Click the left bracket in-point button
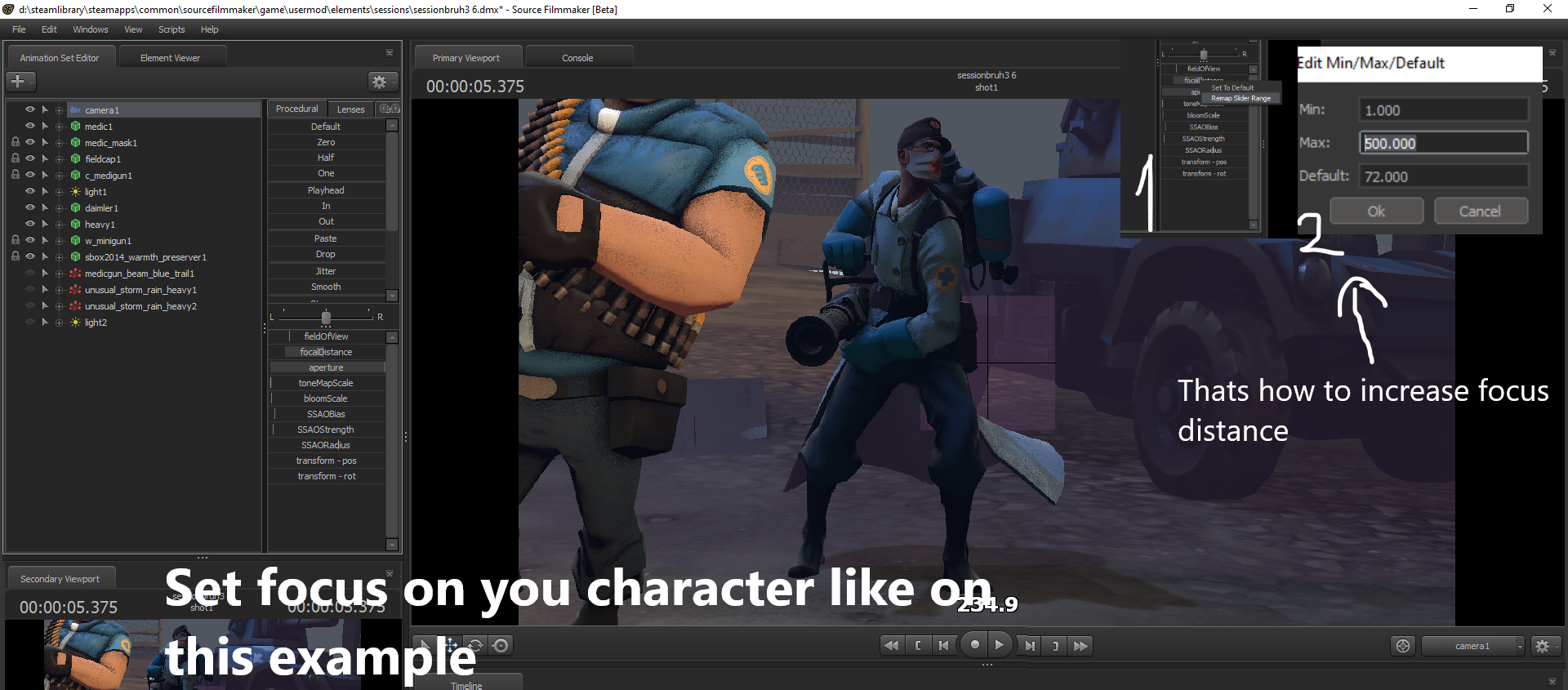Screen dimensions: 1568x690 (x=919, y=645)
